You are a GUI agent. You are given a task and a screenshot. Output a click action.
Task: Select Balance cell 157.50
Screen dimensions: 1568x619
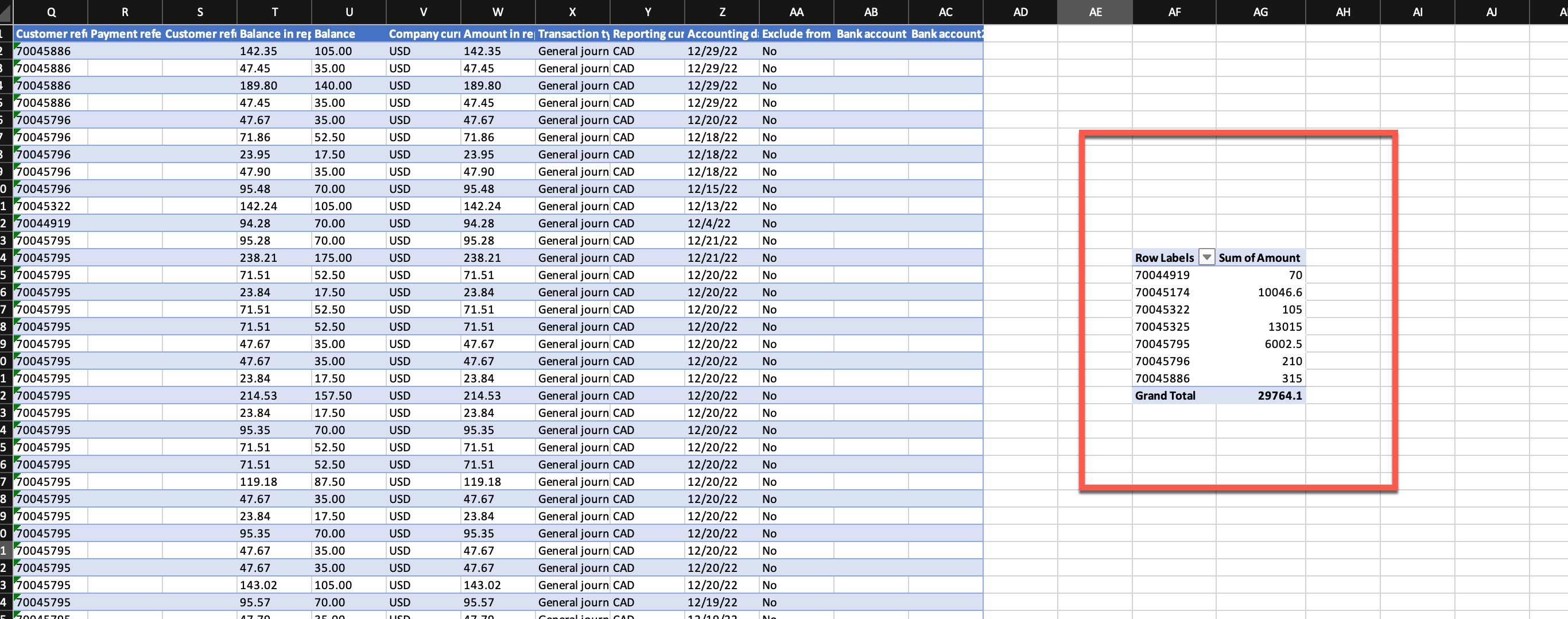349,396
